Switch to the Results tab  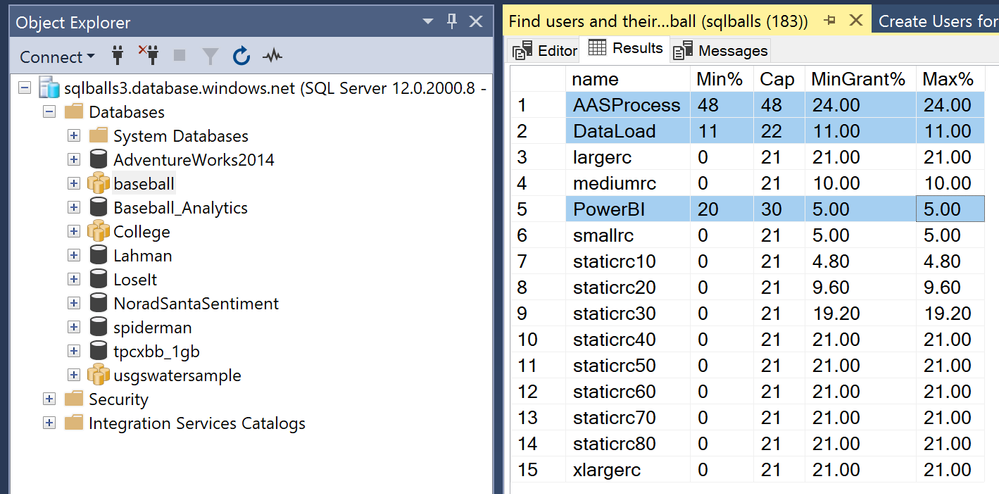pyautogui.click(x=626, y=48)
